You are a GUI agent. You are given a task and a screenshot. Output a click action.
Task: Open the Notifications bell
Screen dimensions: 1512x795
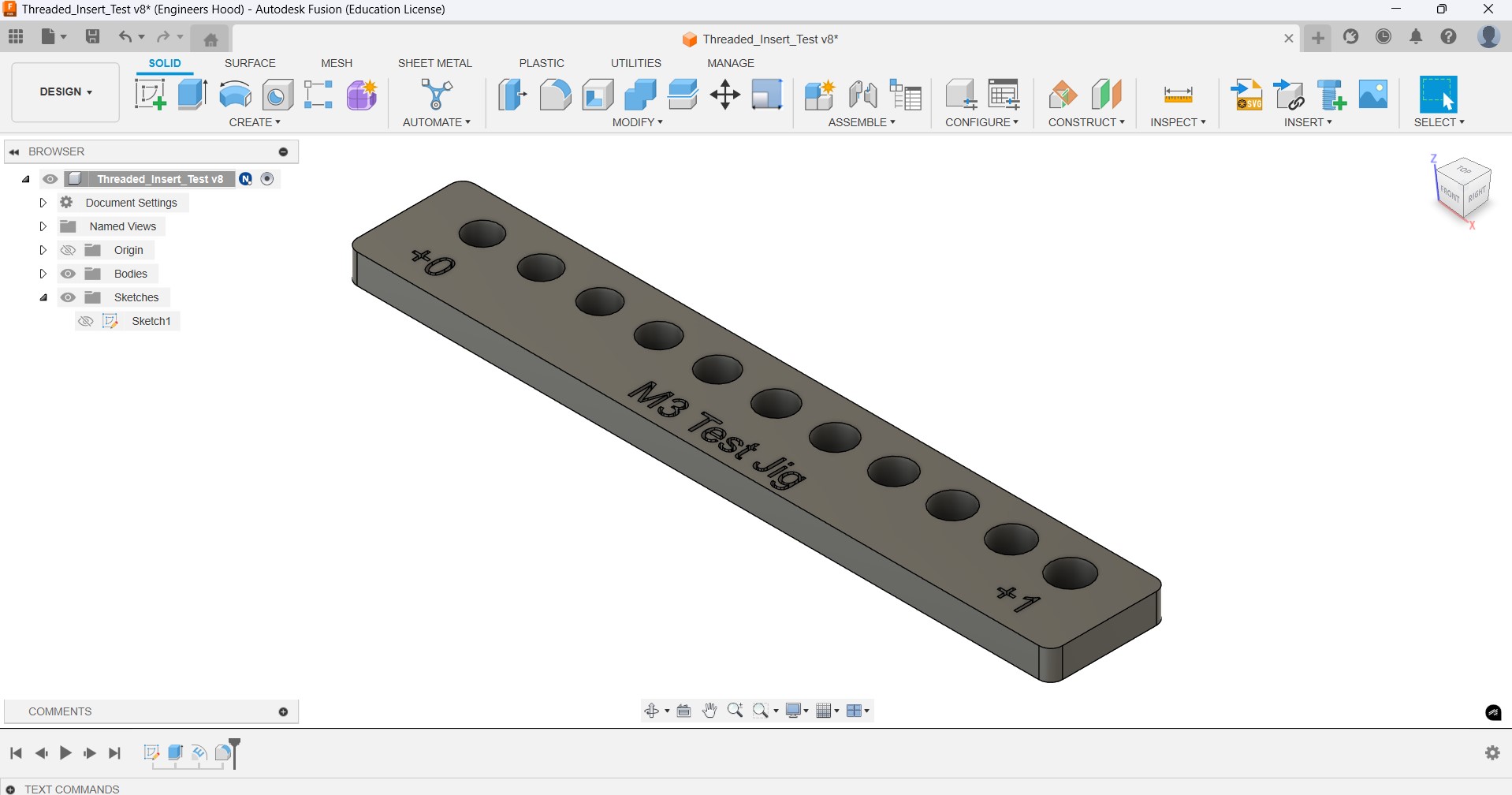point(1416,37)
